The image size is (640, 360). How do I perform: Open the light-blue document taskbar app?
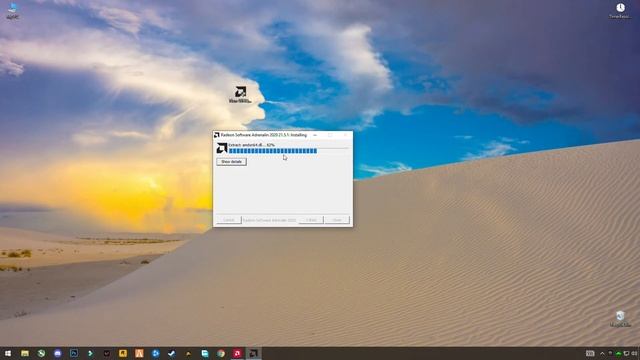(204, 353)
